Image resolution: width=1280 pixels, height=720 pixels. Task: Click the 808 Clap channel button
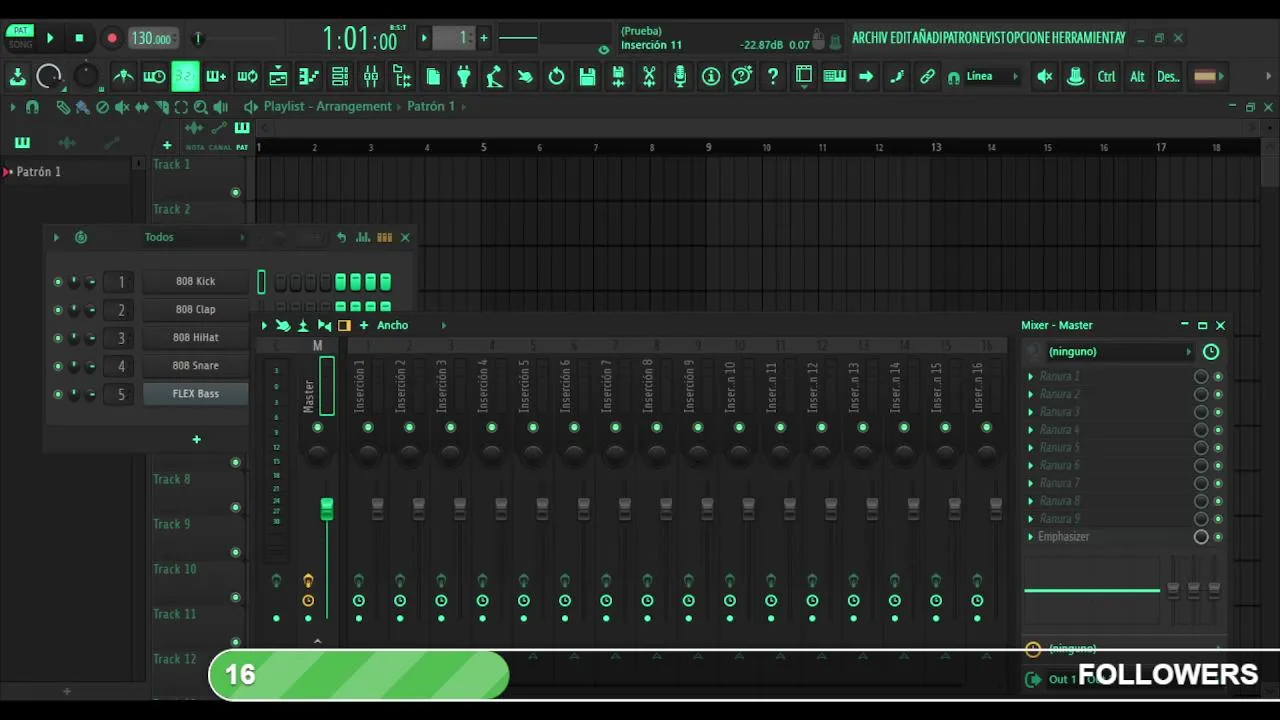(x=195, y=309)
